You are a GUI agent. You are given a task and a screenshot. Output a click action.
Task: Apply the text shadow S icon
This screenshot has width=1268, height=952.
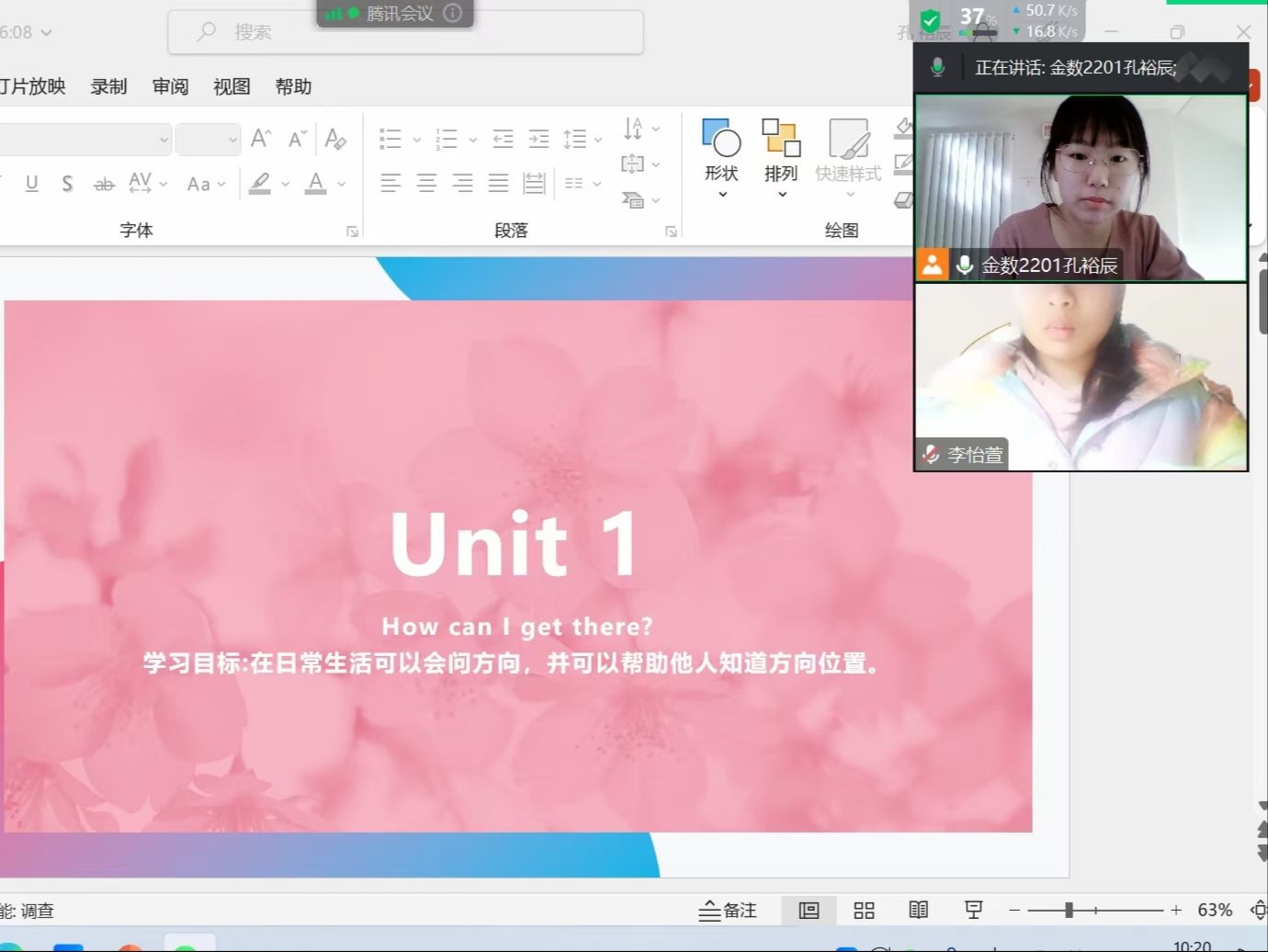[67, 184]
